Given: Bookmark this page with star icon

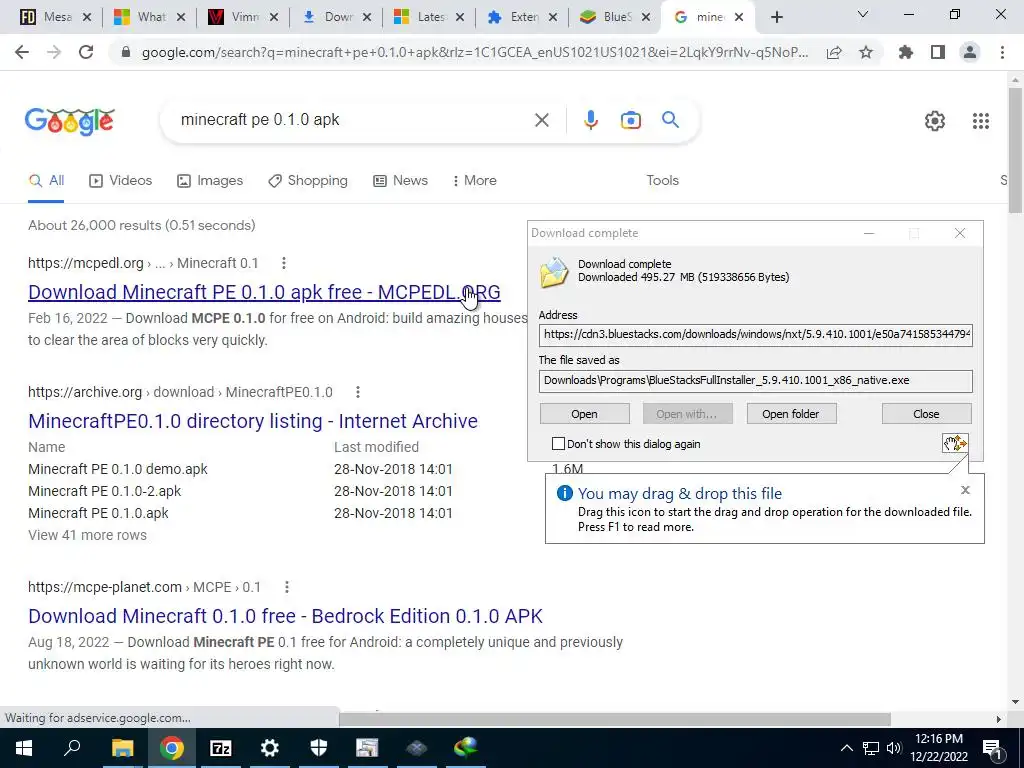Looking at the screenshot, I should point(866,53).
